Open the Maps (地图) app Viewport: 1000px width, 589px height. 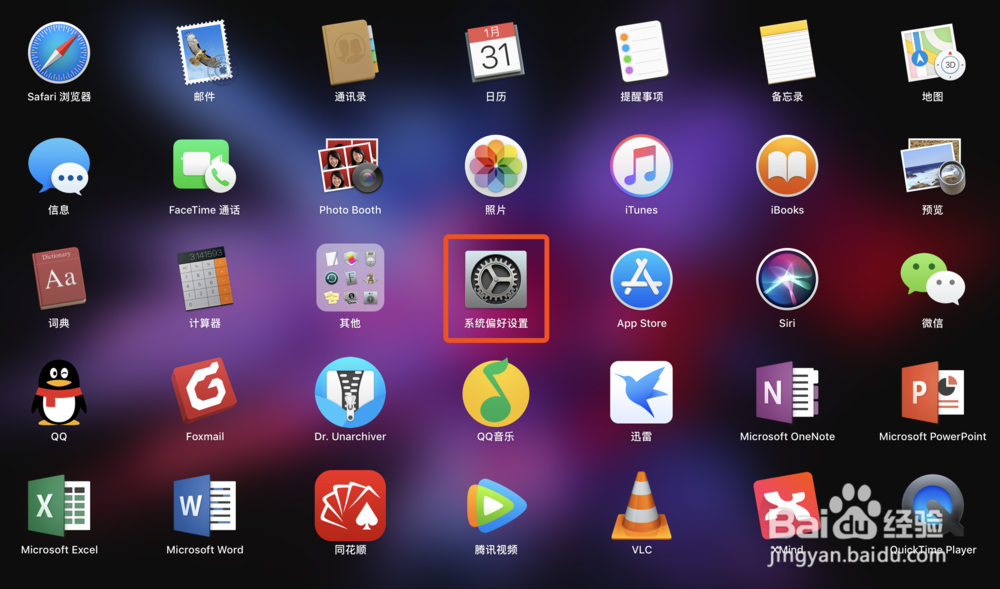(932, 53)
